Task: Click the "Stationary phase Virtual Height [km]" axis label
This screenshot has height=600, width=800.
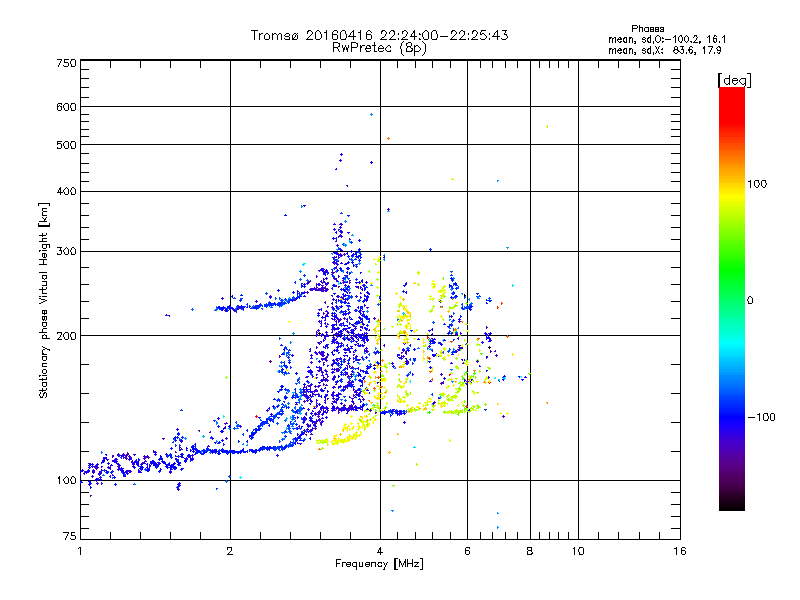Action: click(x=44, y=301)
